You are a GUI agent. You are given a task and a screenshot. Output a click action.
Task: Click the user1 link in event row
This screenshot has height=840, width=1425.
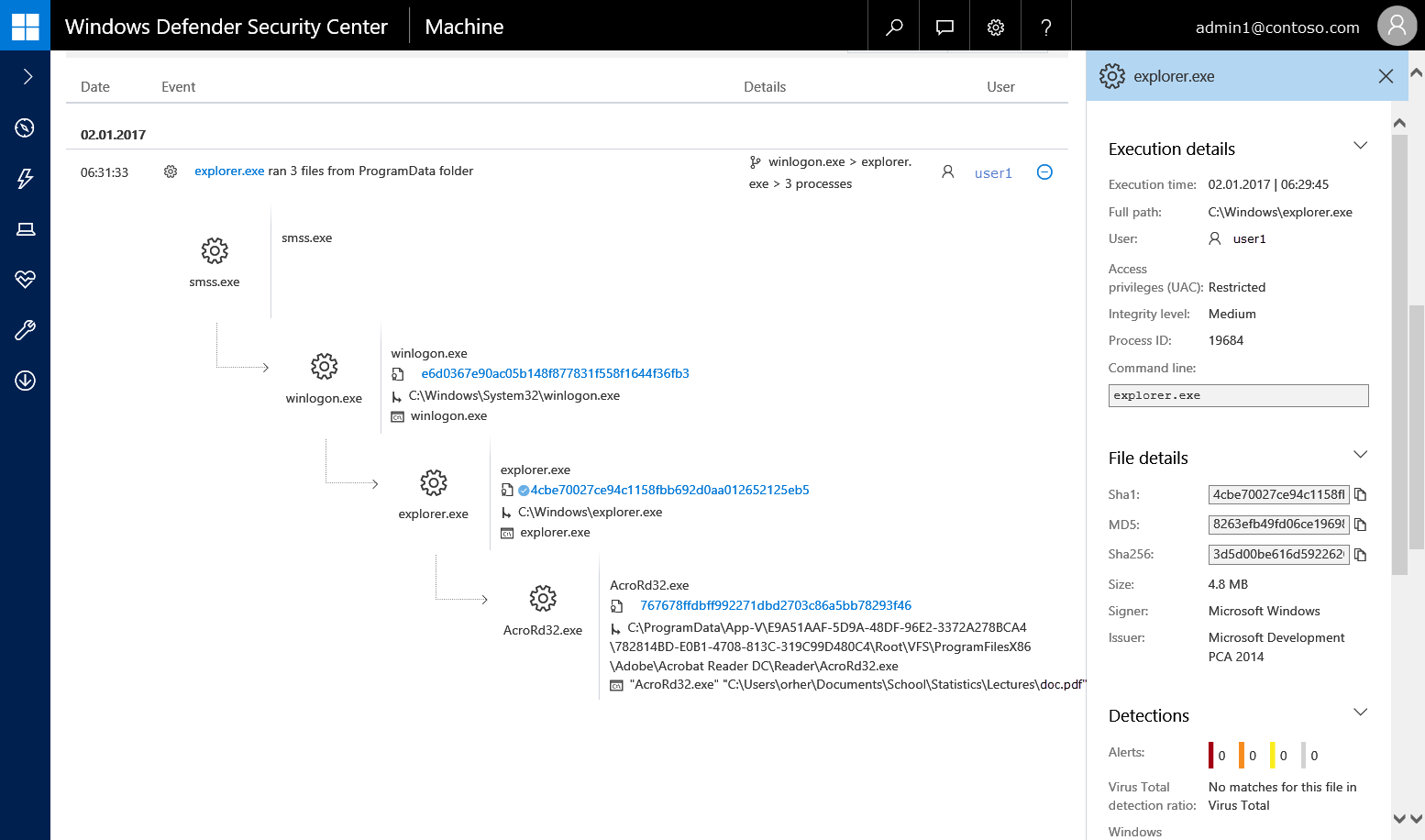click(x=993, y=173)
